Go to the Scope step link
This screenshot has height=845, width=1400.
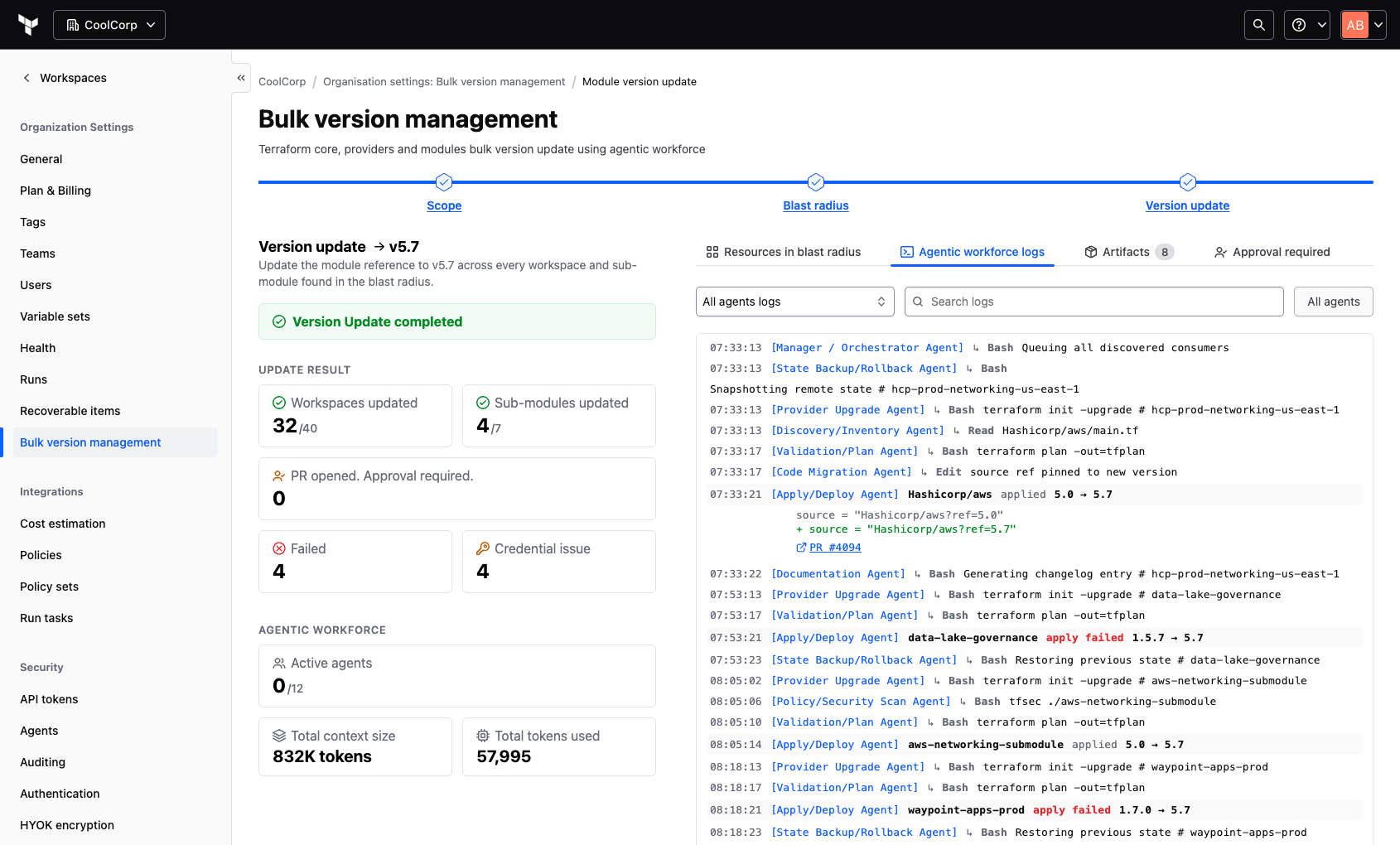444,205
